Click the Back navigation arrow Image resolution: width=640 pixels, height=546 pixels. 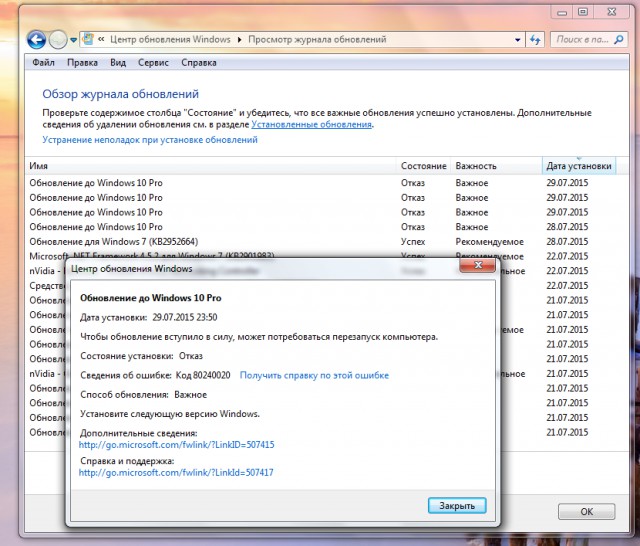coord(36,40)
